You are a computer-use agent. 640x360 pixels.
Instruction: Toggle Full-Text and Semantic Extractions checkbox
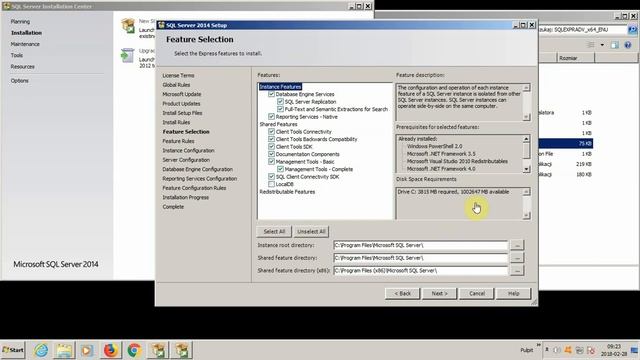pyautogui.click(x=280, y=109)
